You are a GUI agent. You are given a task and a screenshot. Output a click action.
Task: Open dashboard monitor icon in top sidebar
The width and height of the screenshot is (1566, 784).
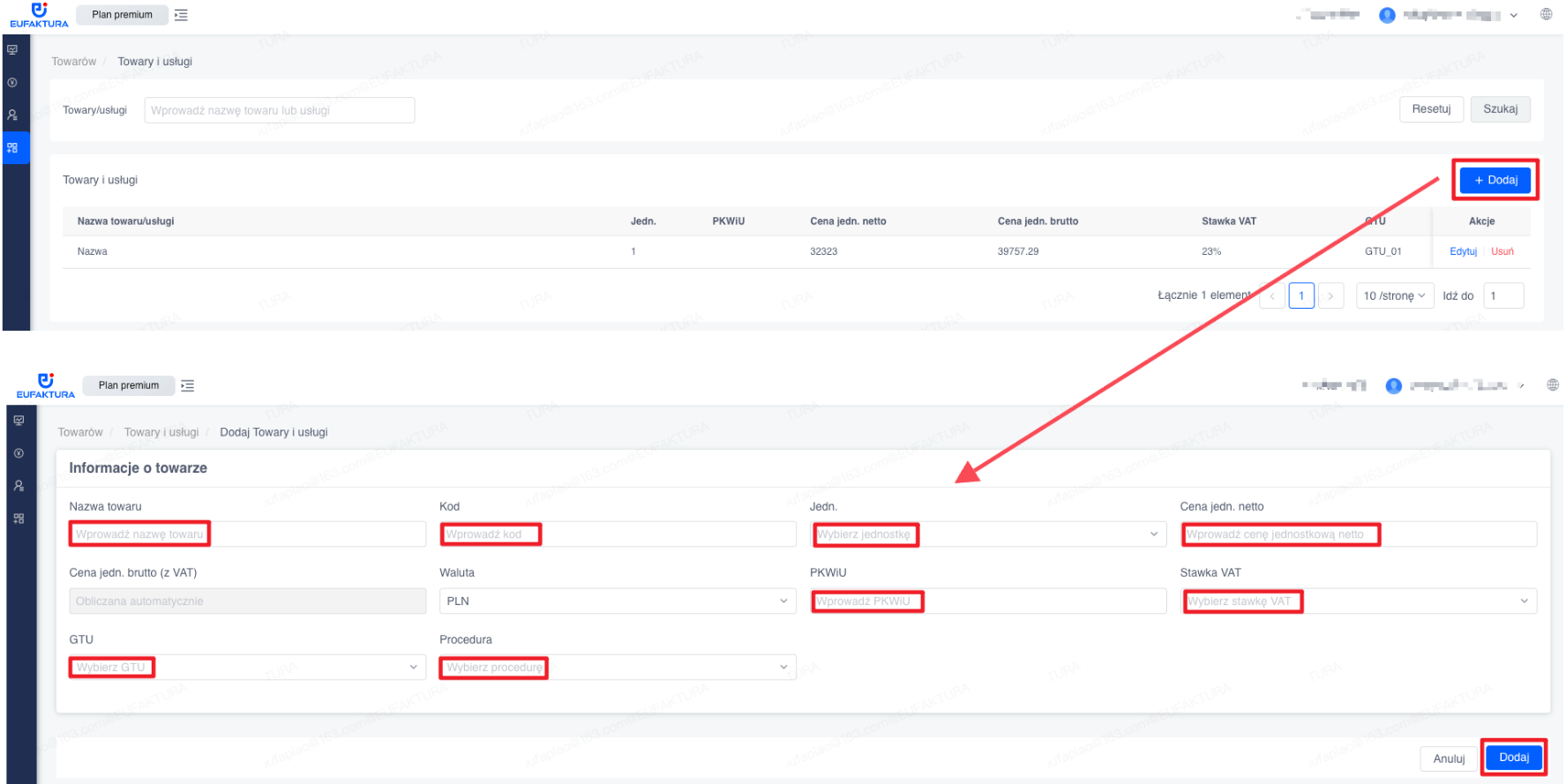click(x=12, y=49)
